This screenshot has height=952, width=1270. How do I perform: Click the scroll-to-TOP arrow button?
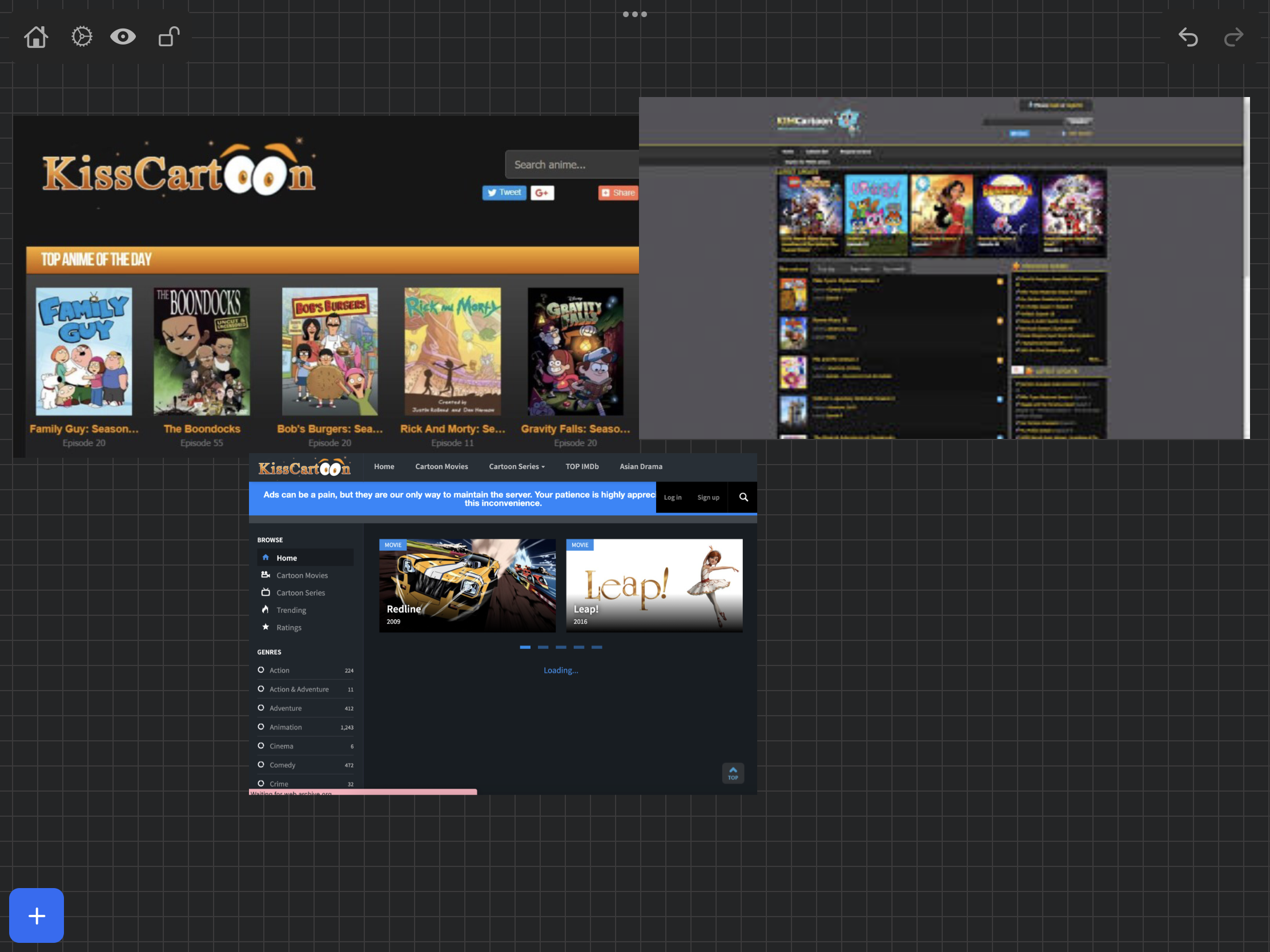(x=733, y=773)
